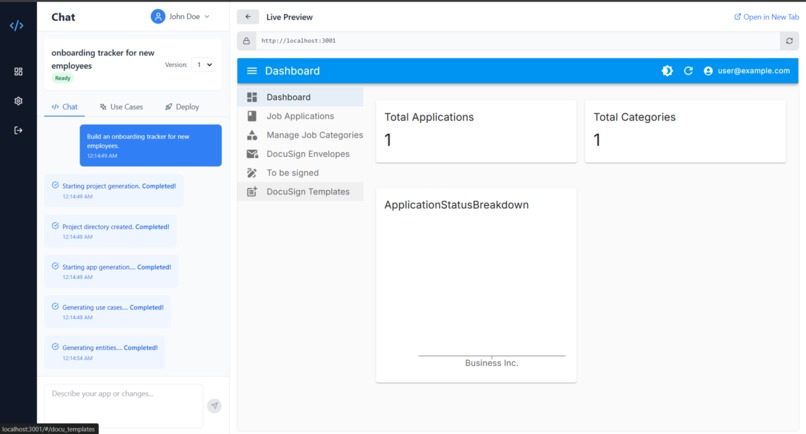Click the refresh icon in Dashboard header
The width and height of the screenshot is (806, 434).
click(688, 71)
